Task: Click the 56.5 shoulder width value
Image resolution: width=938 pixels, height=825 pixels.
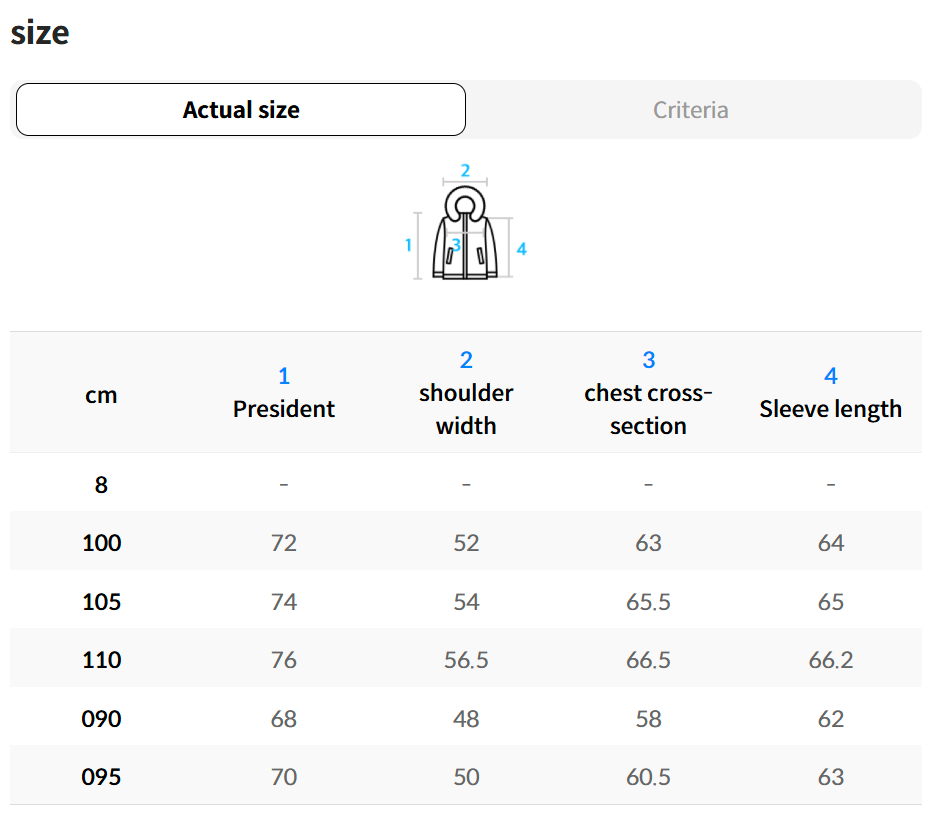Action: [466, 660]
